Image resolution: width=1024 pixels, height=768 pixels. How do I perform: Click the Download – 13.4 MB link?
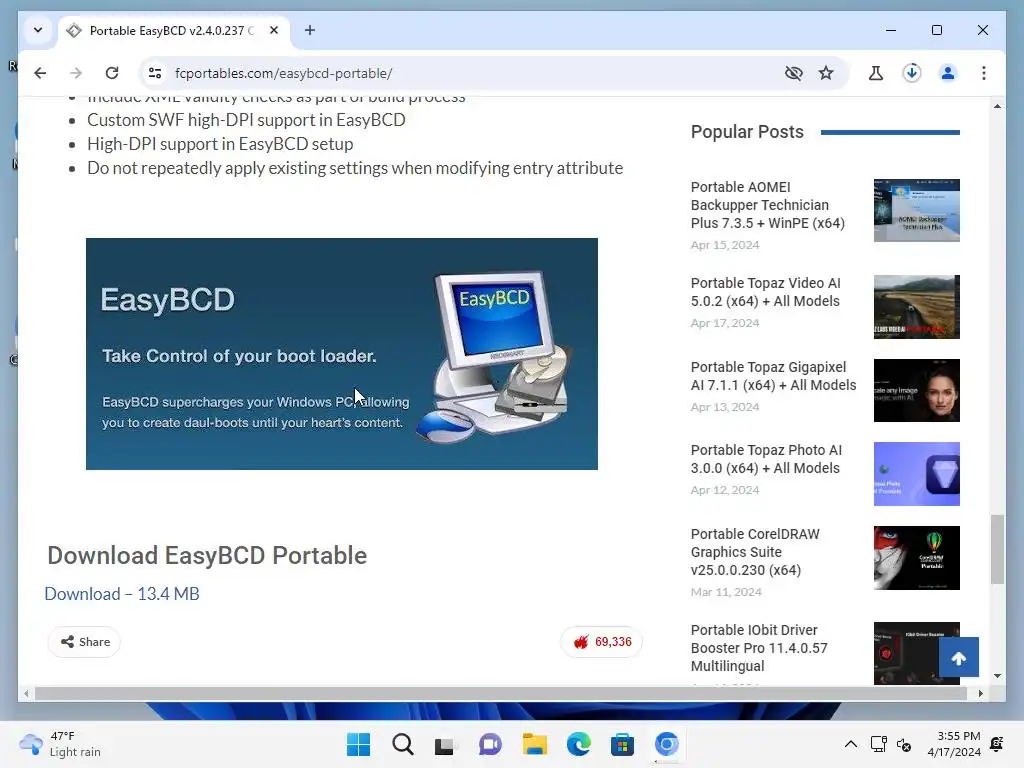(x=122, y=594)
